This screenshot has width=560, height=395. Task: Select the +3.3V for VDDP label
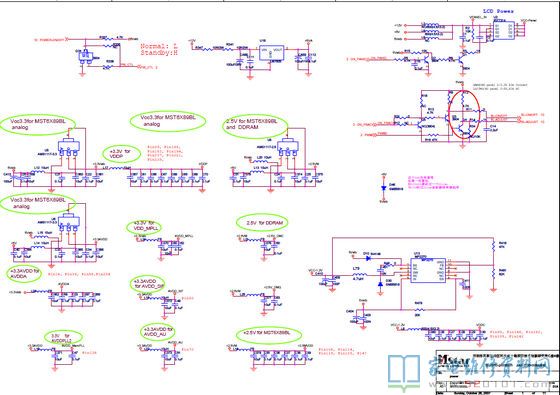pos(122,154)
